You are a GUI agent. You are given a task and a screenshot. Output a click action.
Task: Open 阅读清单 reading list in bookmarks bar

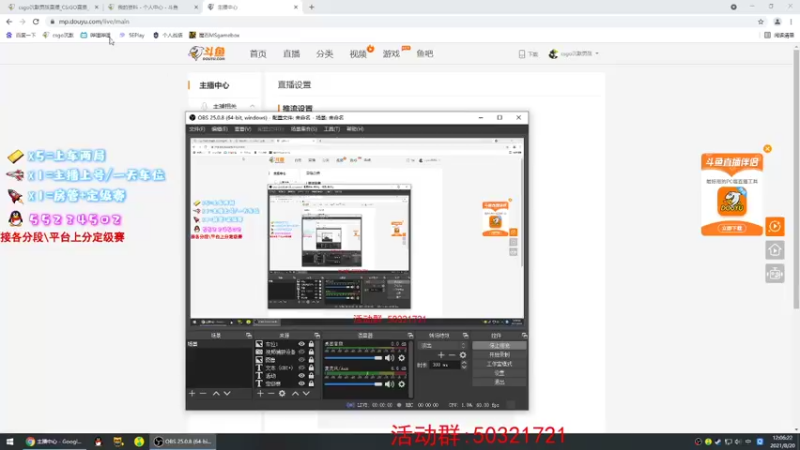click(x=781, y=35)
